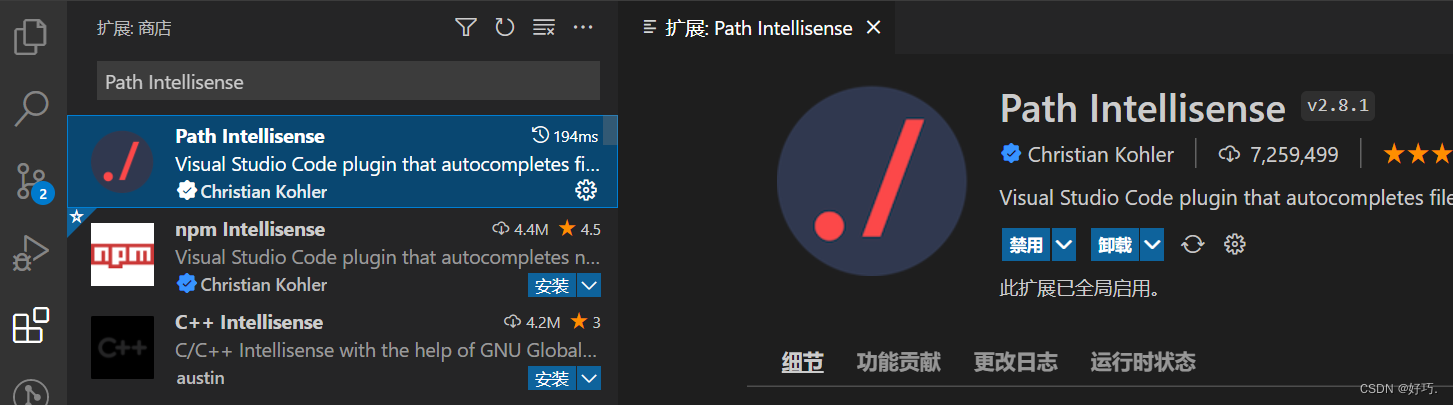
Task: Expand install options for npm Intellisense
Action: (x=589, y=286)
